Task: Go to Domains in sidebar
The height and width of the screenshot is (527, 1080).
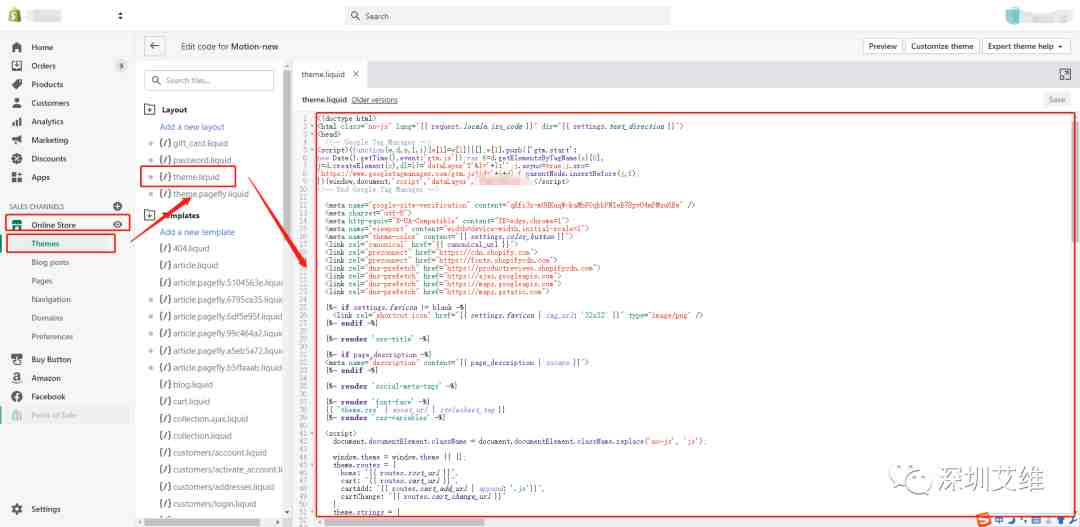Action: click(x=47, y=318)
